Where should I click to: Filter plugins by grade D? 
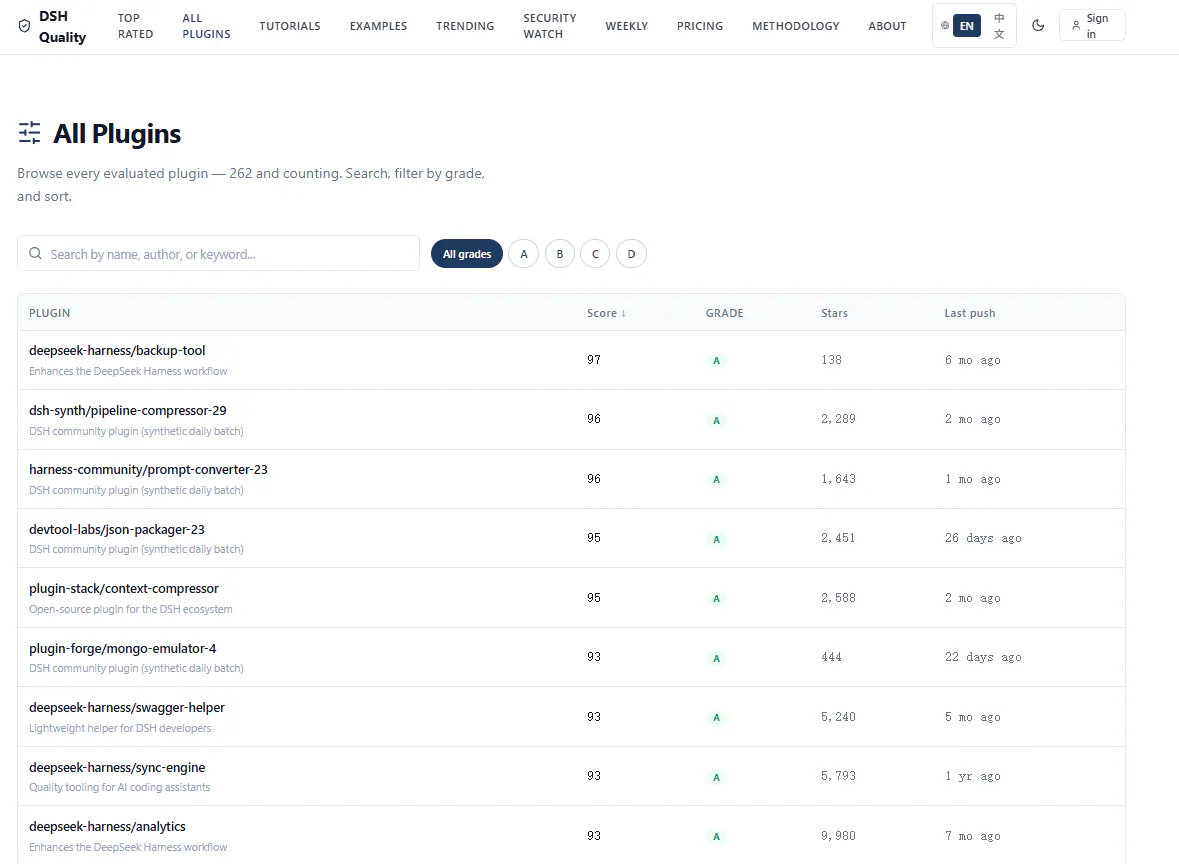point(632,254)
